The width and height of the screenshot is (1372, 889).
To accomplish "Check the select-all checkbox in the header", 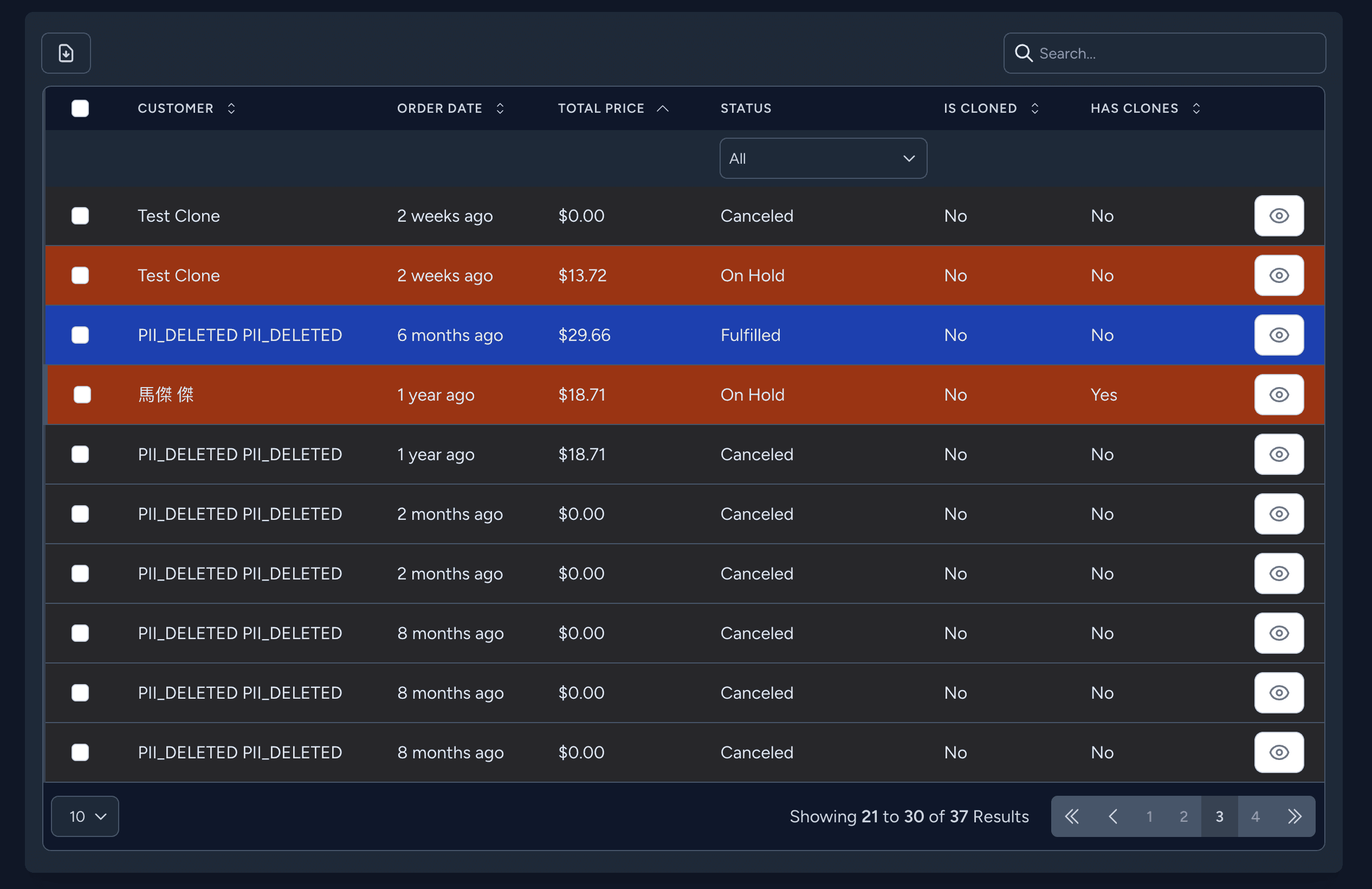I will 80,108.
